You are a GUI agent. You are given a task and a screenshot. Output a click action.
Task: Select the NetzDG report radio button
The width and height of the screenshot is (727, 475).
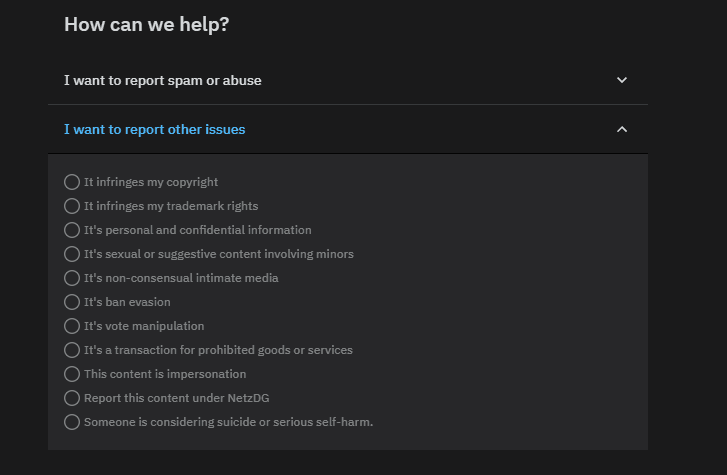[x=72, y=398]
